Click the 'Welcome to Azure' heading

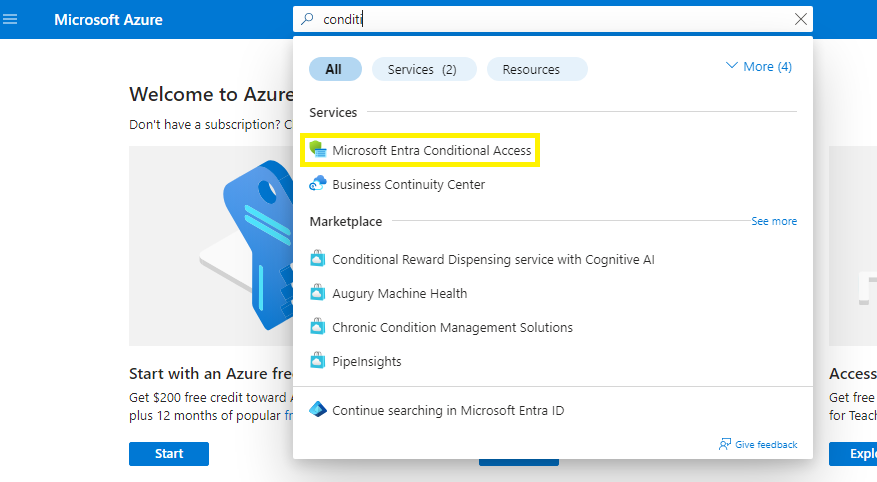211,94
